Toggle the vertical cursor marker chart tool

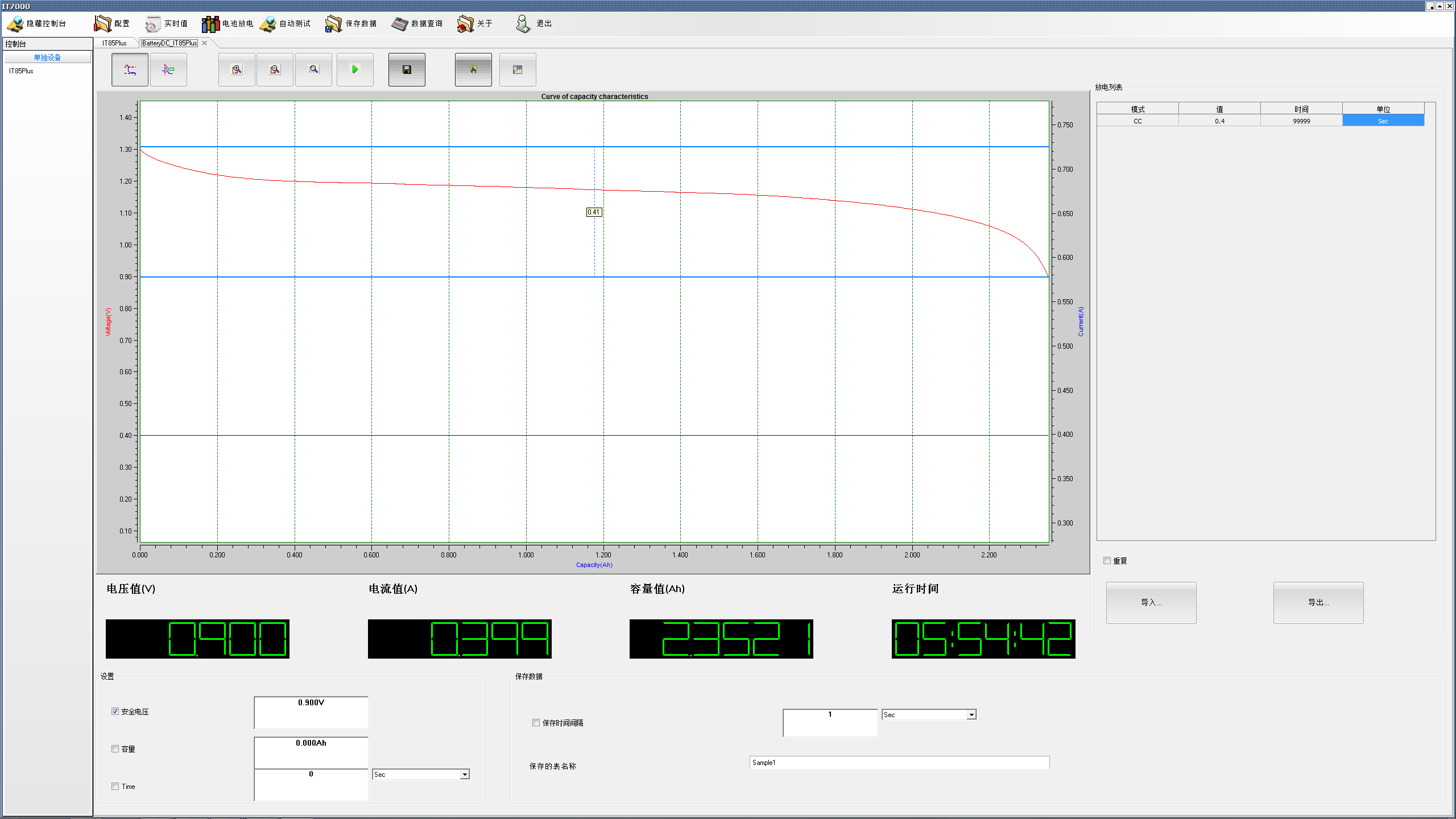(168, 69)
